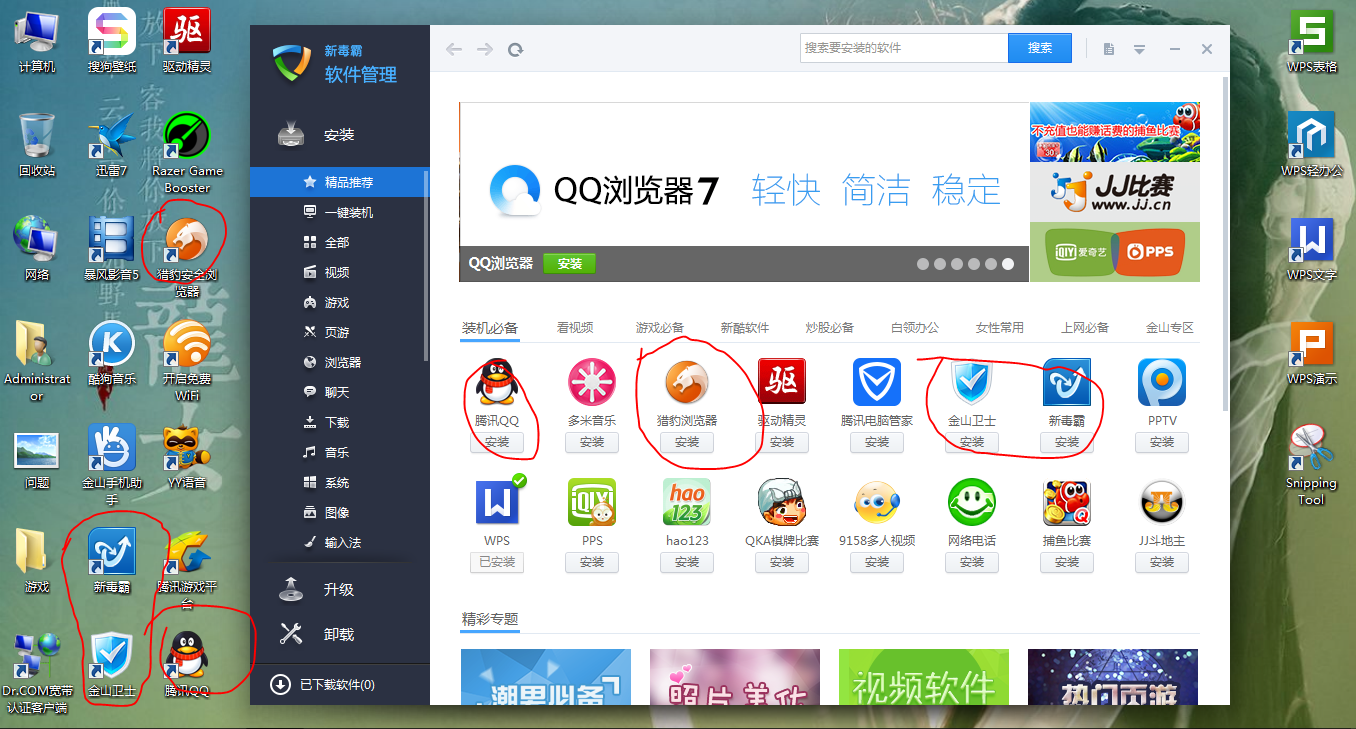
Task: Switch to the 金山专区 tab
Action: point(1170,328)
